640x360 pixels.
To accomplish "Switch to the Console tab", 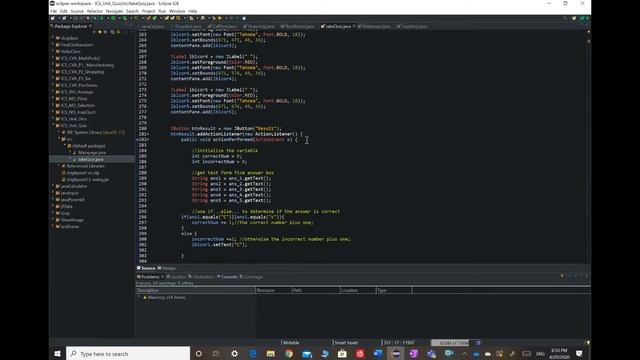I will pos(227,277).
